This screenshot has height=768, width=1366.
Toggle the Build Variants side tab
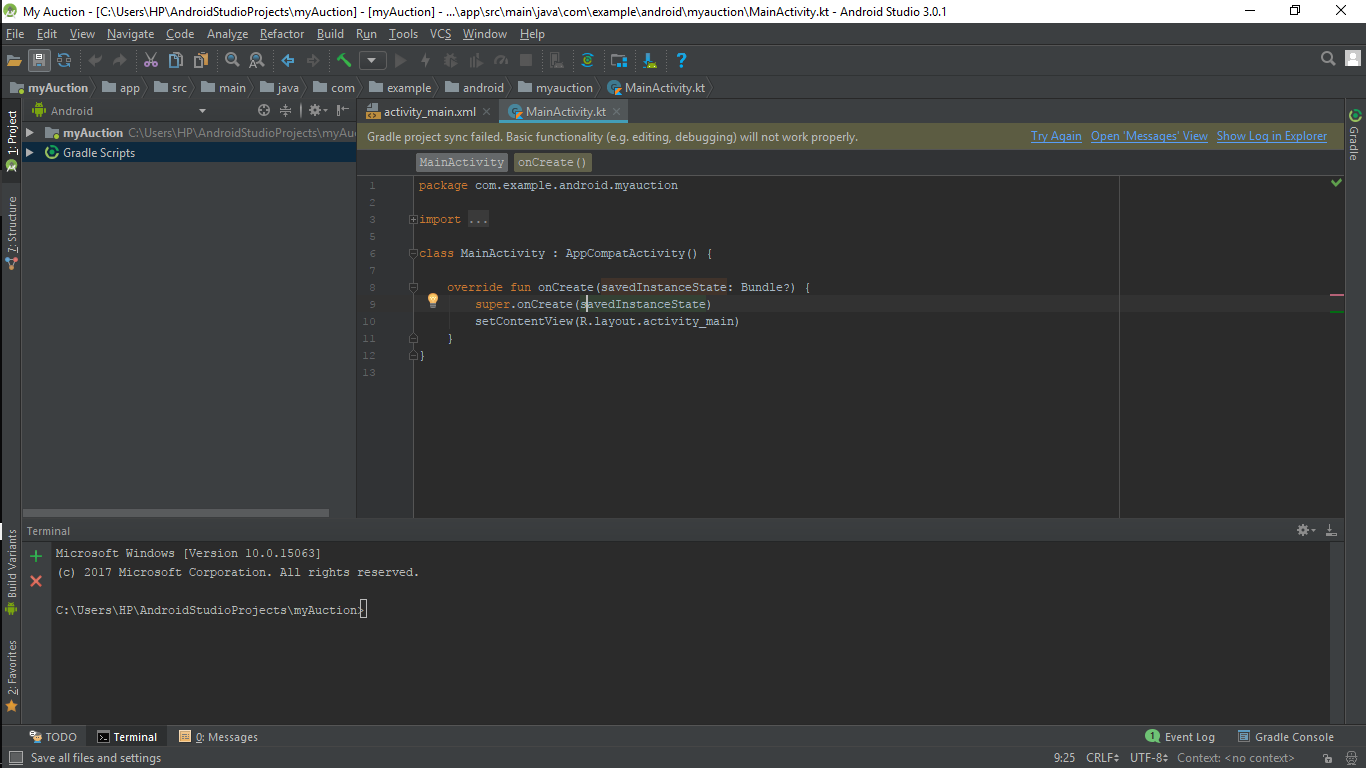coord(11,573)
